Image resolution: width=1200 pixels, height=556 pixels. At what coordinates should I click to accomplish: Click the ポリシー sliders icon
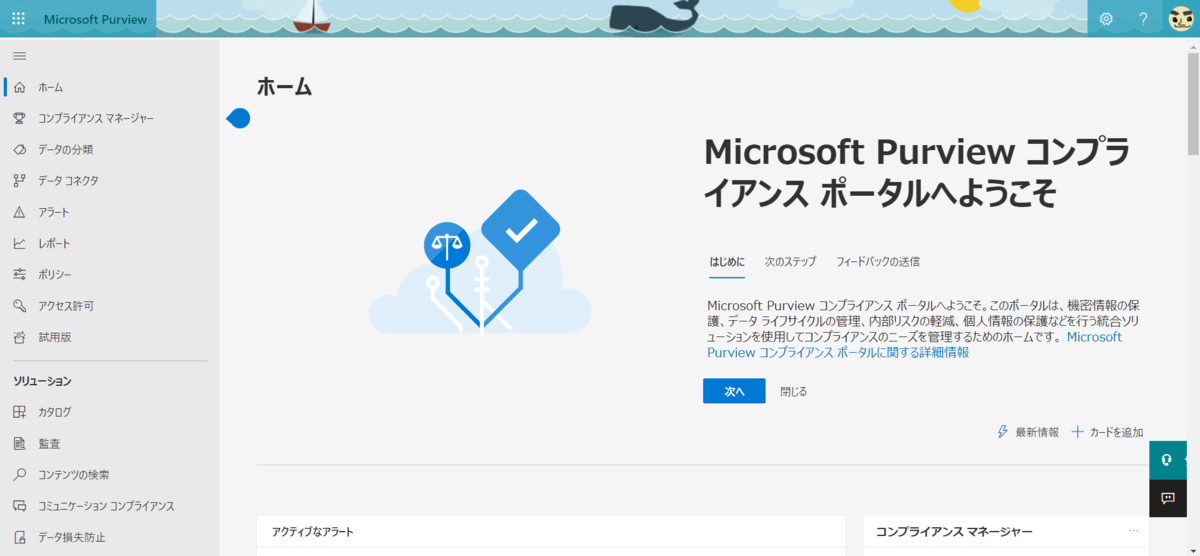19,274
